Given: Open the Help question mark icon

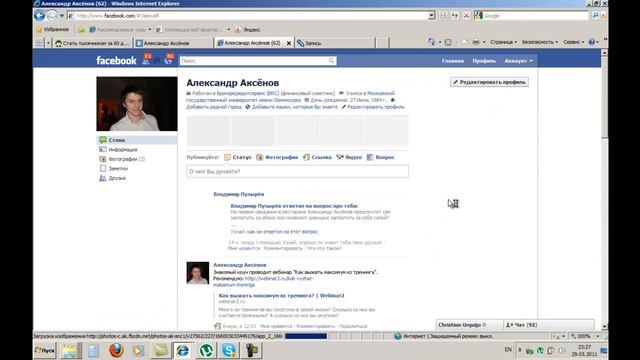Looking at the screenshot, I should click(x=591, y=42).
